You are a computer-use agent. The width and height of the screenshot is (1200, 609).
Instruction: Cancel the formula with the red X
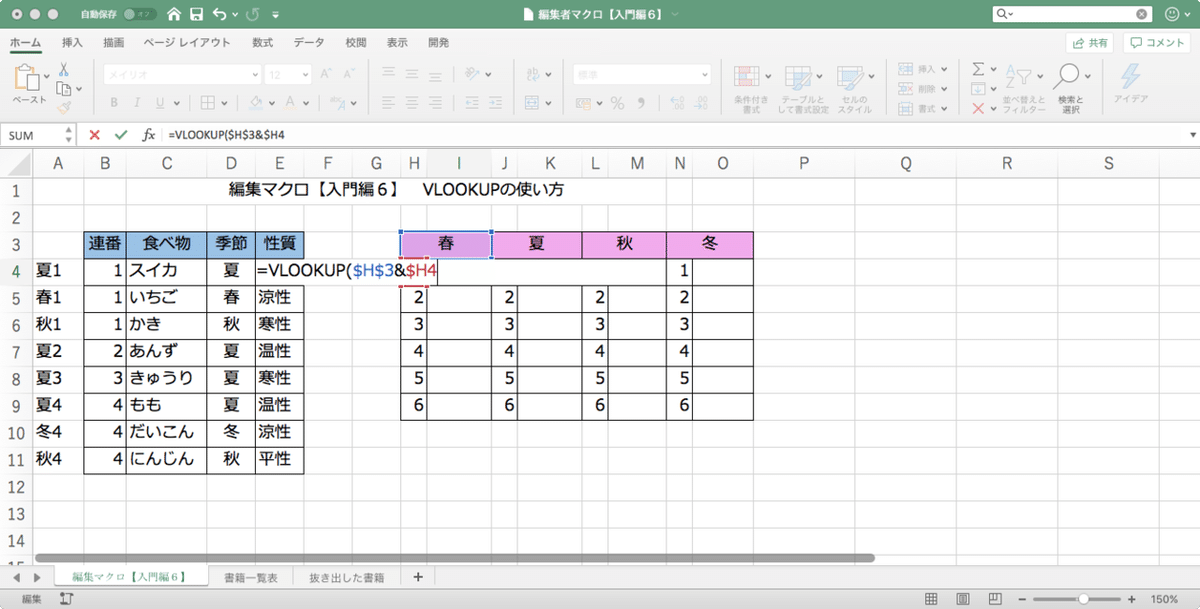94,134
